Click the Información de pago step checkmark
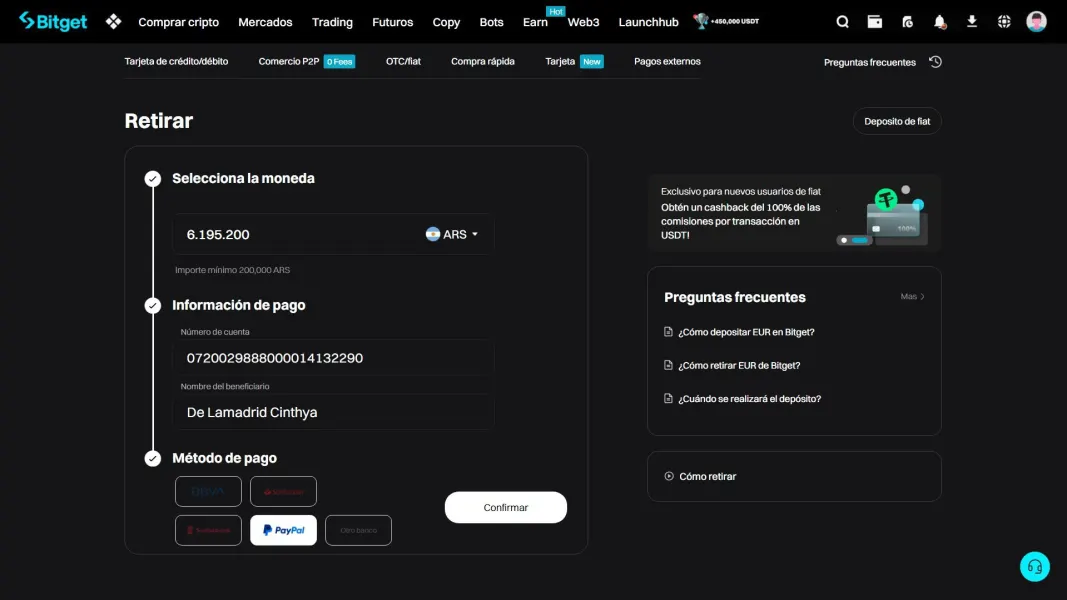1067x600 pixels. (152, 305)
